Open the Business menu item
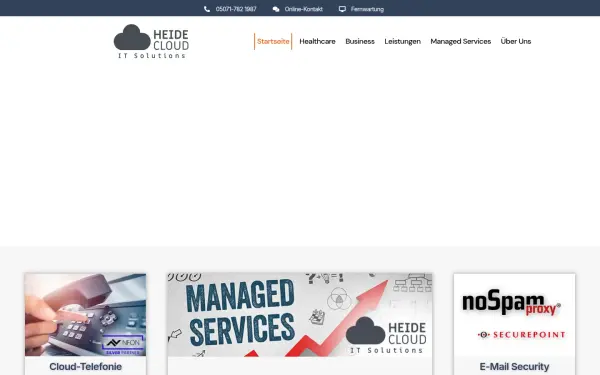 click(x=360, y=41)
